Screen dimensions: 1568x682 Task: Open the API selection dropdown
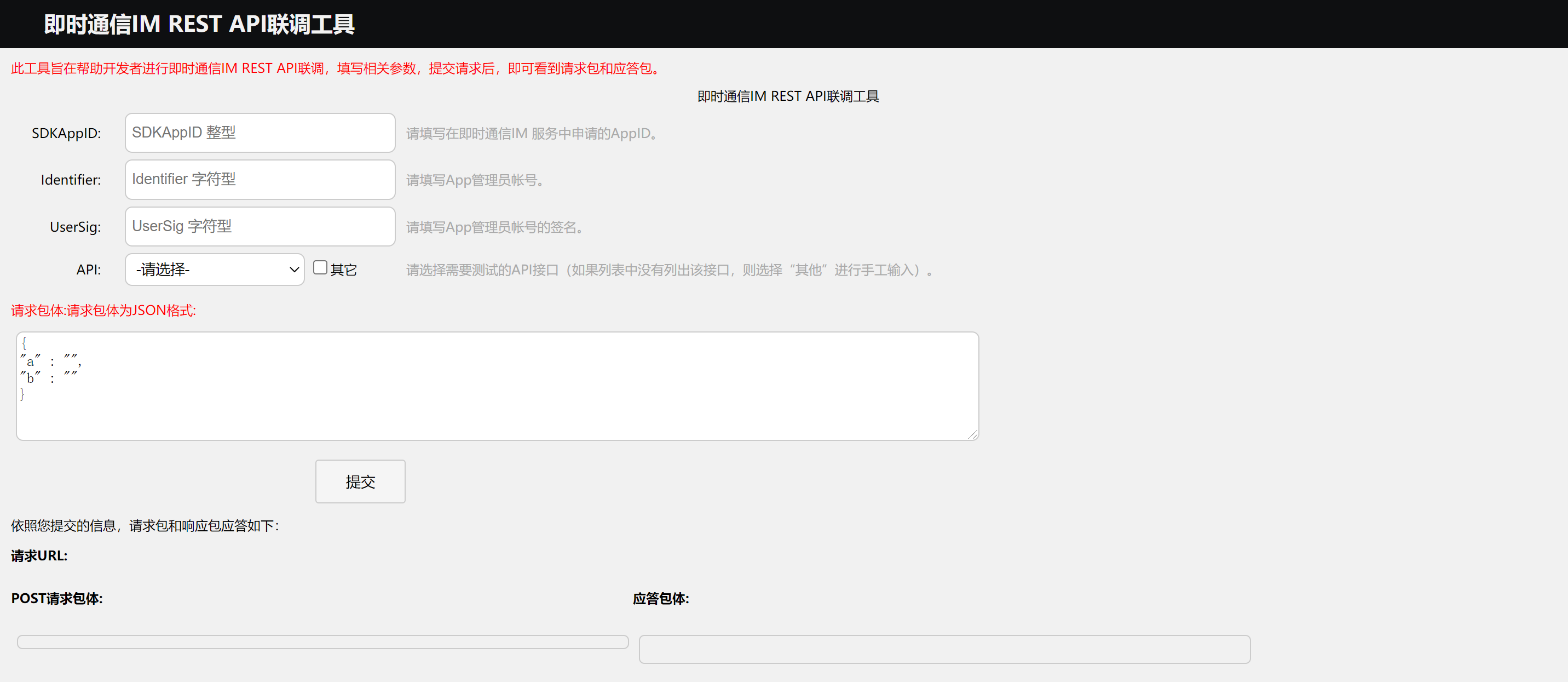click(214, 269)
